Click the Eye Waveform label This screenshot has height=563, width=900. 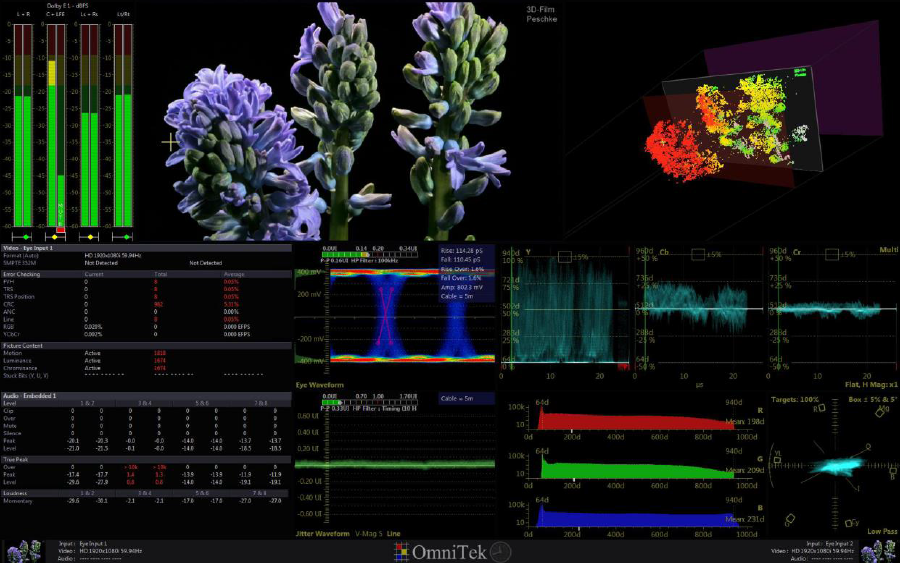pyautogui.click(x=320, y=385)
